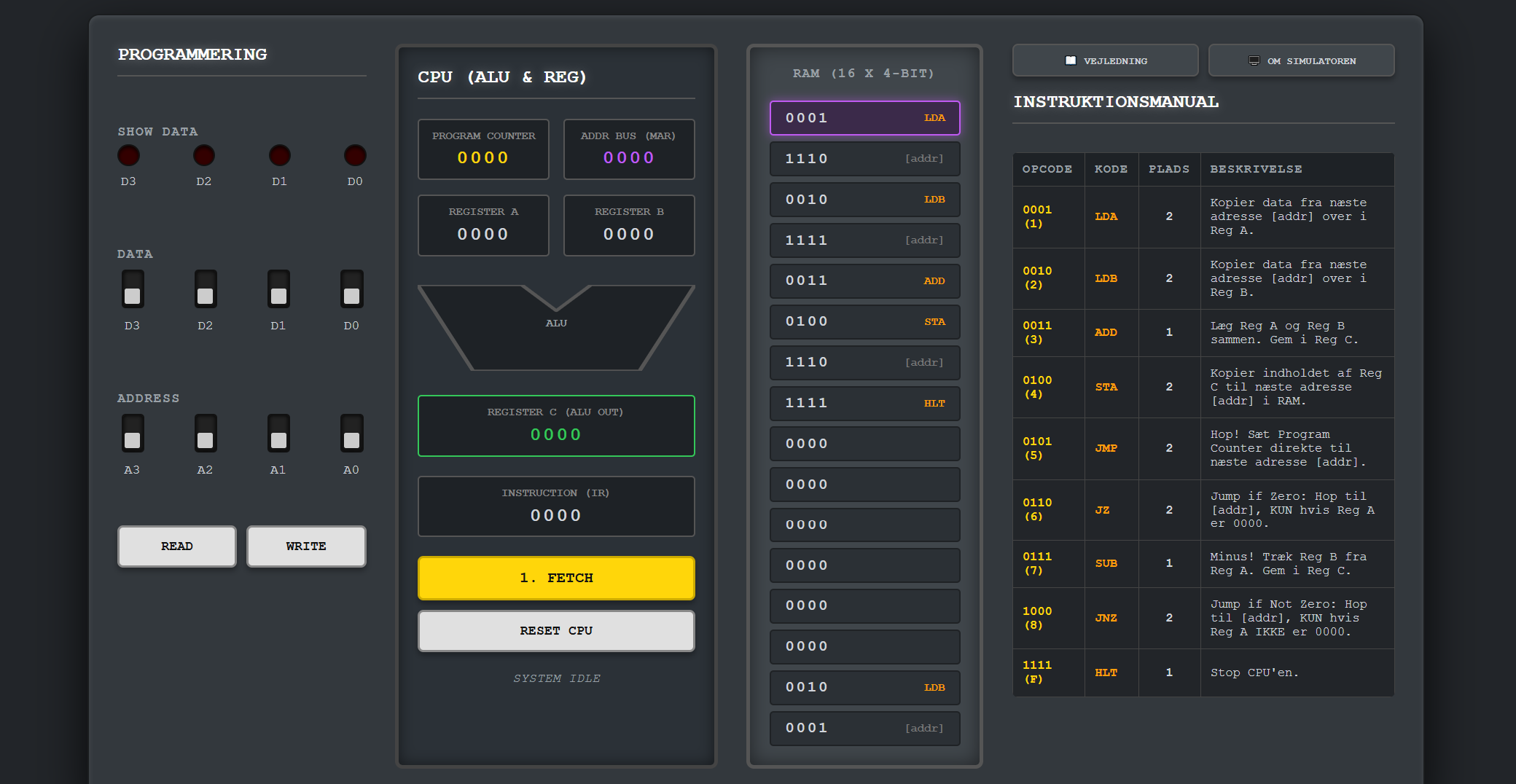The height and width of the screenshot is (784, 1516).
Task: Toggle the A1 address switch
Action: point(278,433)
